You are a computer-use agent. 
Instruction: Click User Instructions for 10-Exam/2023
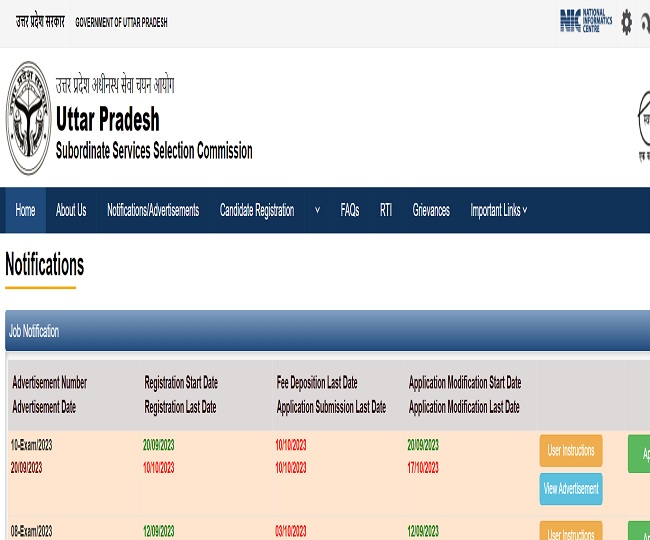point(571,451)
